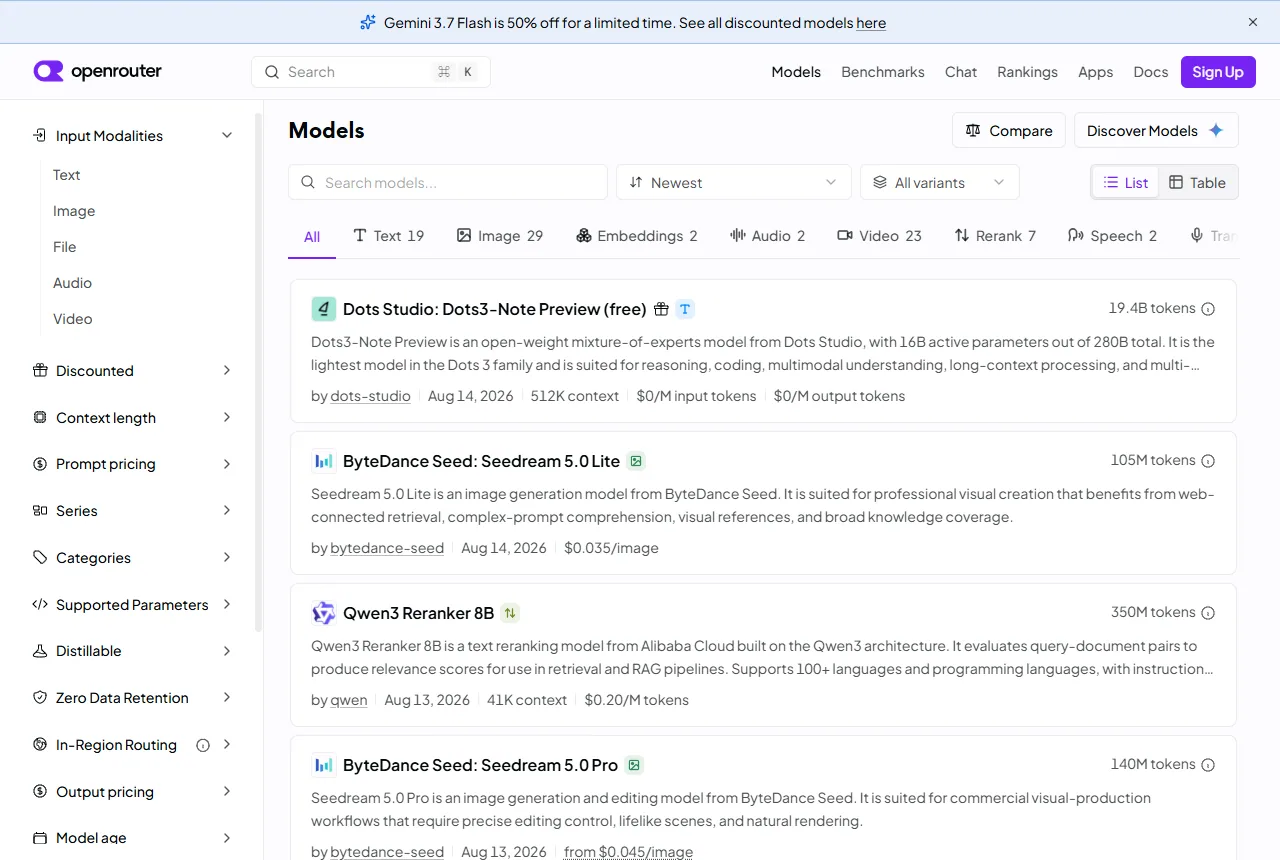Switch to List view
This screenshot has width=1280, height=860.
tap(1126, 182)
